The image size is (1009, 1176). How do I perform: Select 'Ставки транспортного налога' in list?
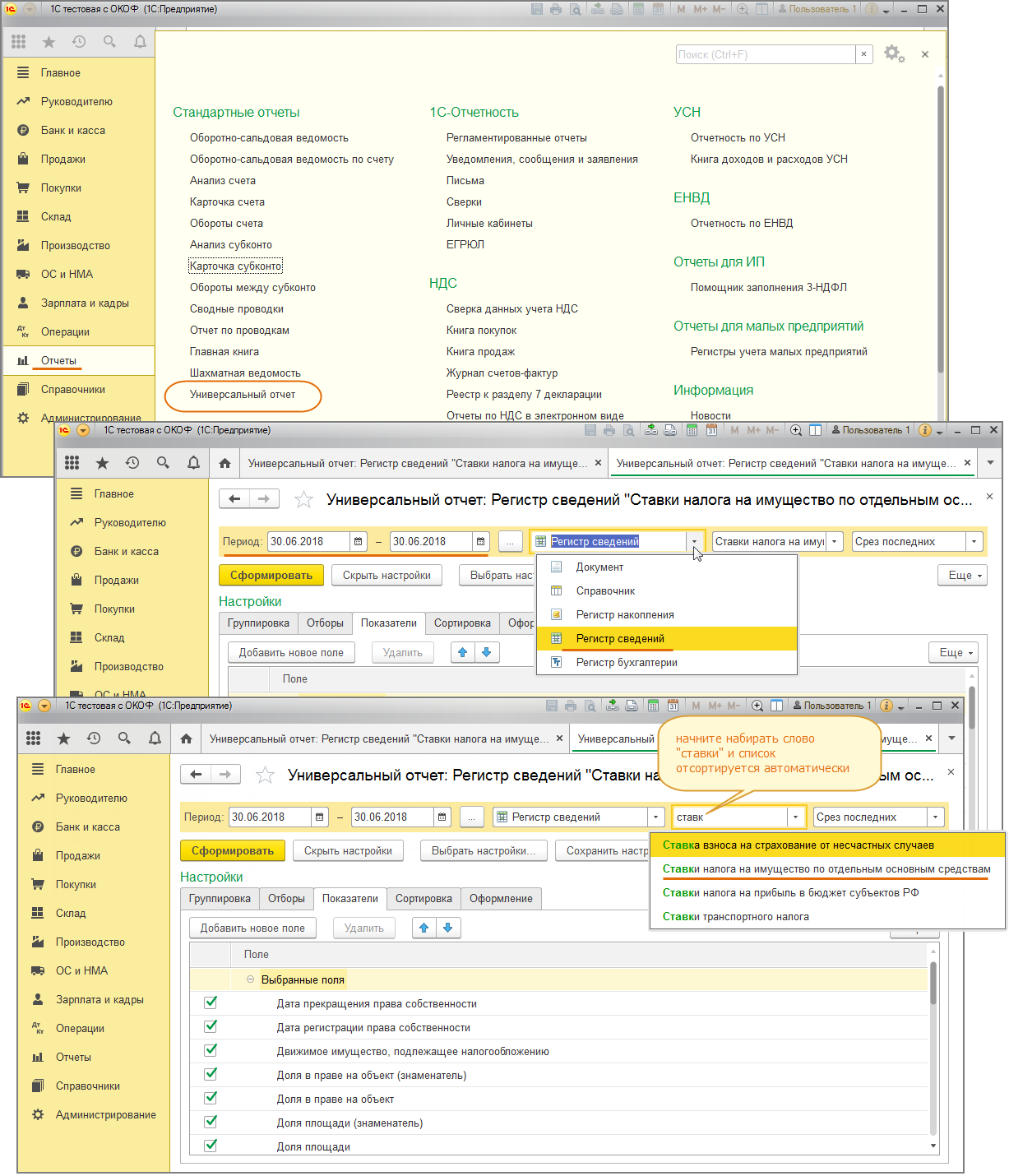[827, 916]
